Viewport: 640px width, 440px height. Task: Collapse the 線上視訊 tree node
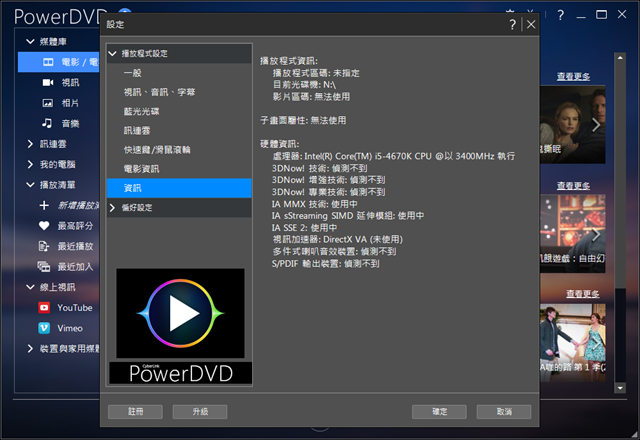tap(30, 287)
